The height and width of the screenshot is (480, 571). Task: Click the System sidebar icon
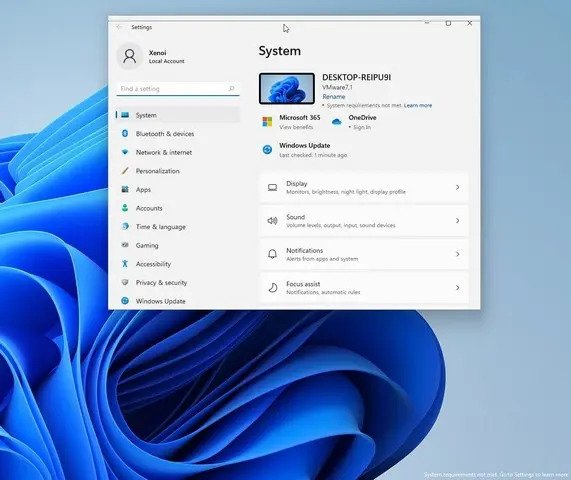(x=125, y=115)
